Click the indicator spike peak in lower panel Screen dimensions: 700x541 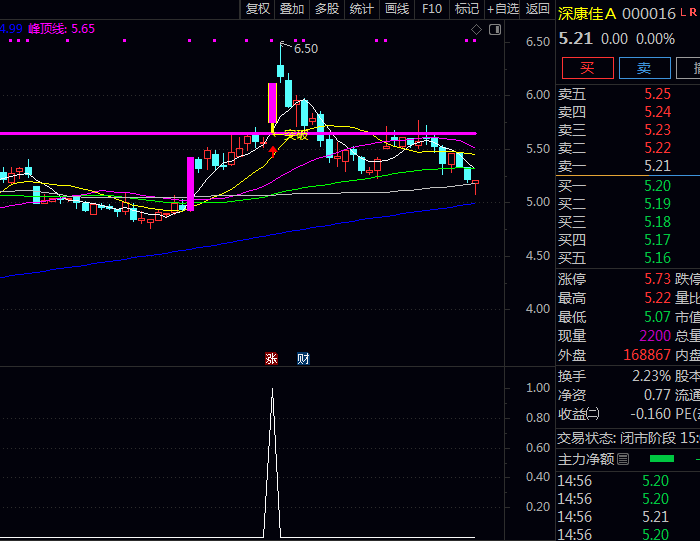tap(272, 390)
